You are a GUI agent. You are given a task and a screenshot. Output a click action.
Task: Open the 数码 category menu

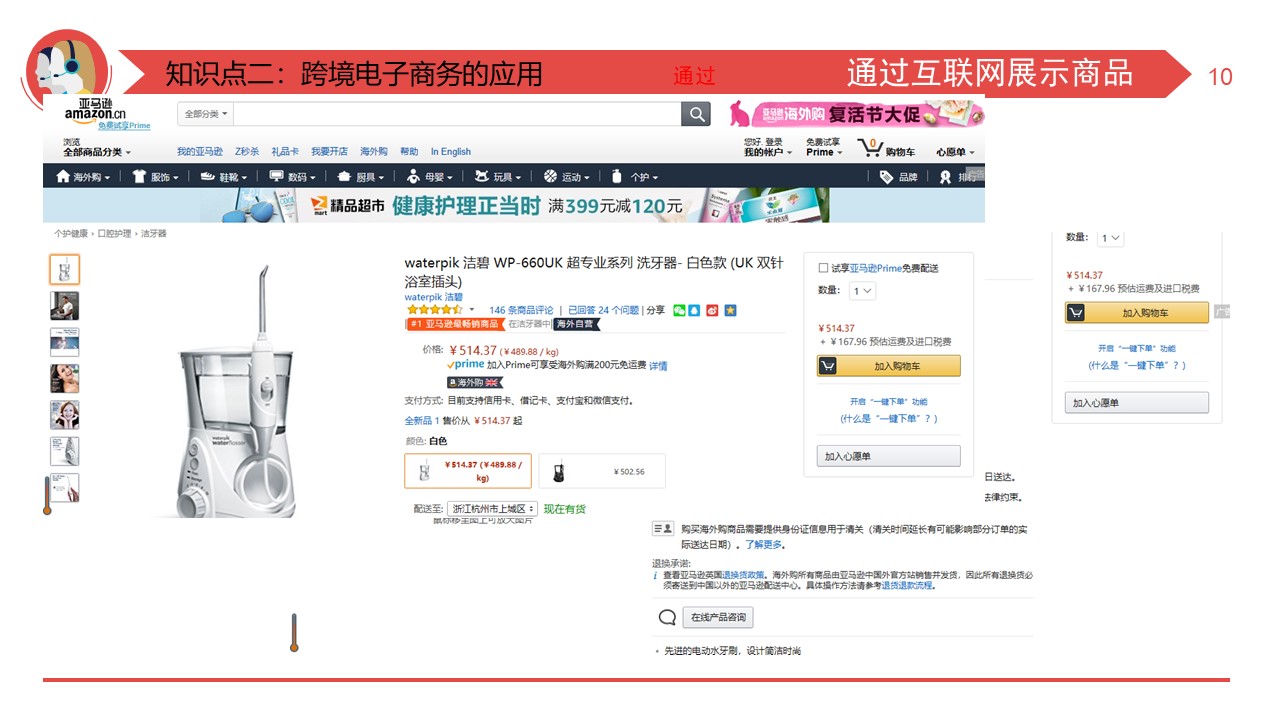[290, 177]
